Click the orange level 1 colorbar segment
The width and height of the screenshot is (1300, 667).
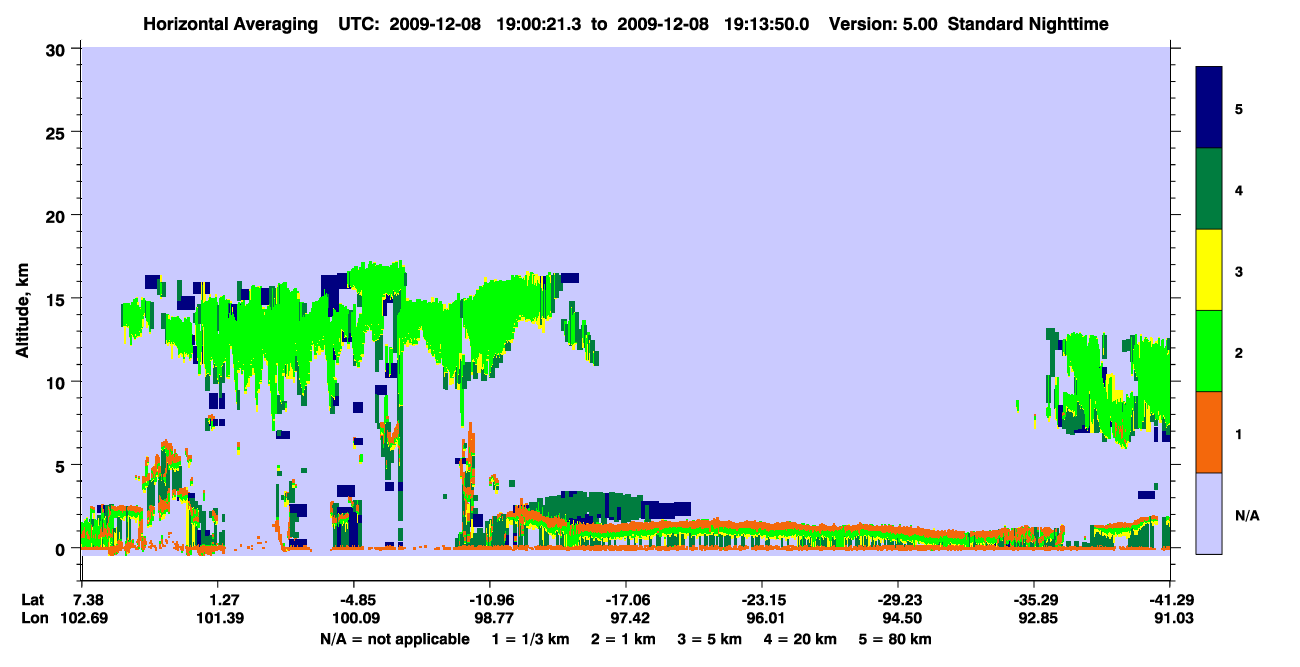pos(1209,432)
